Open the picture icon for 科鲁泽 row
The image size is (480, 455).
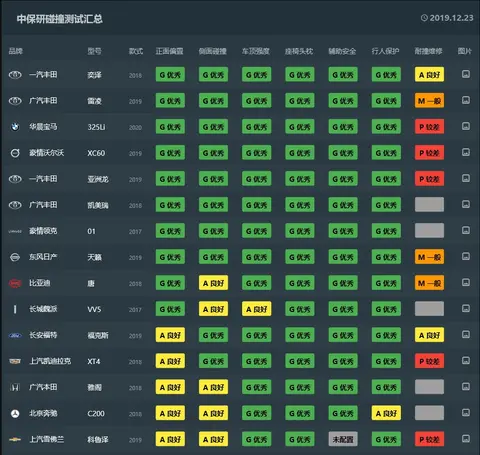pyautogui.click(x=466, y=439)
